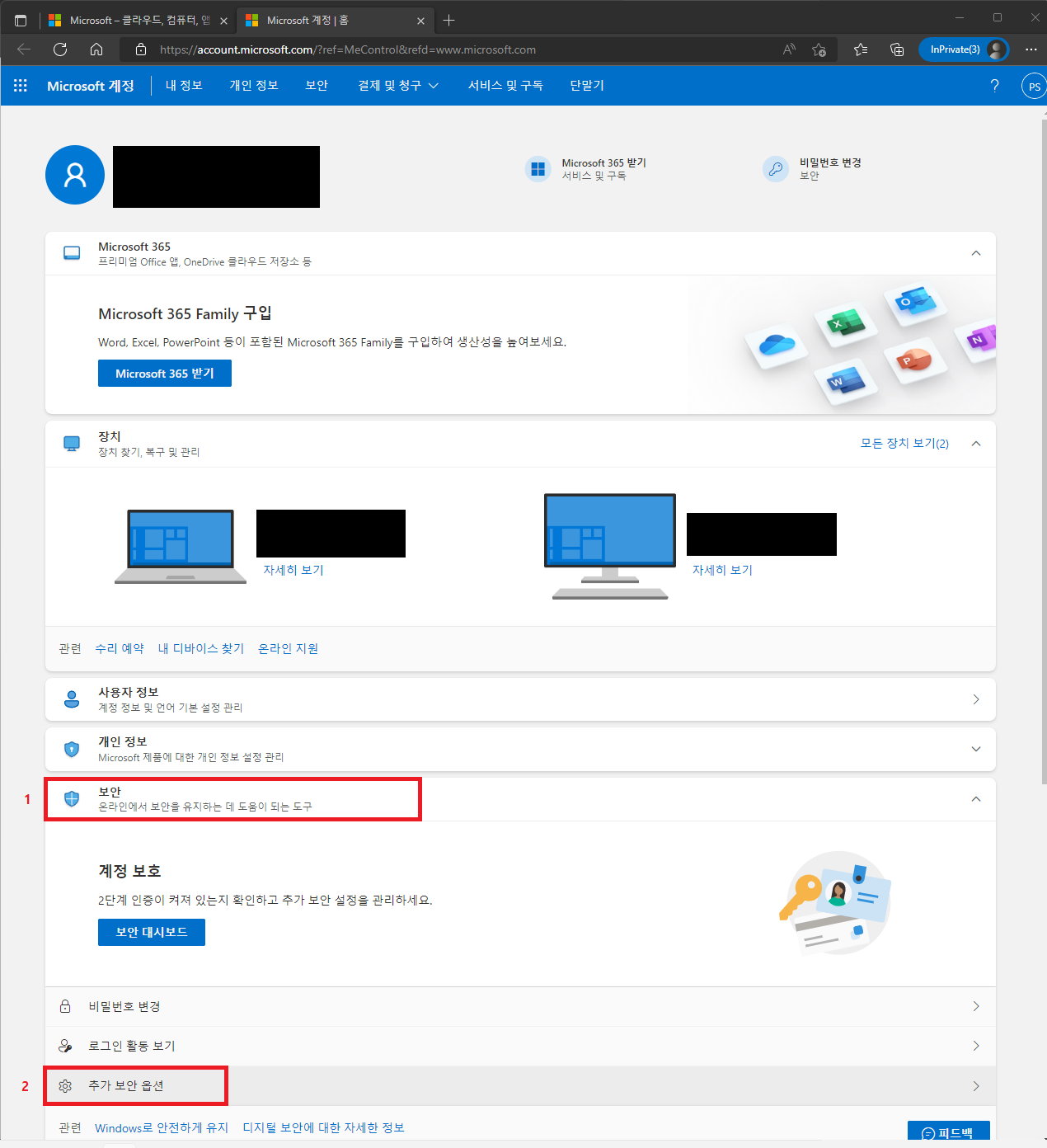Screen dimensions: 1047x1148
Task: Click 자세히 보기 under the desktop device
Action: 722,570
